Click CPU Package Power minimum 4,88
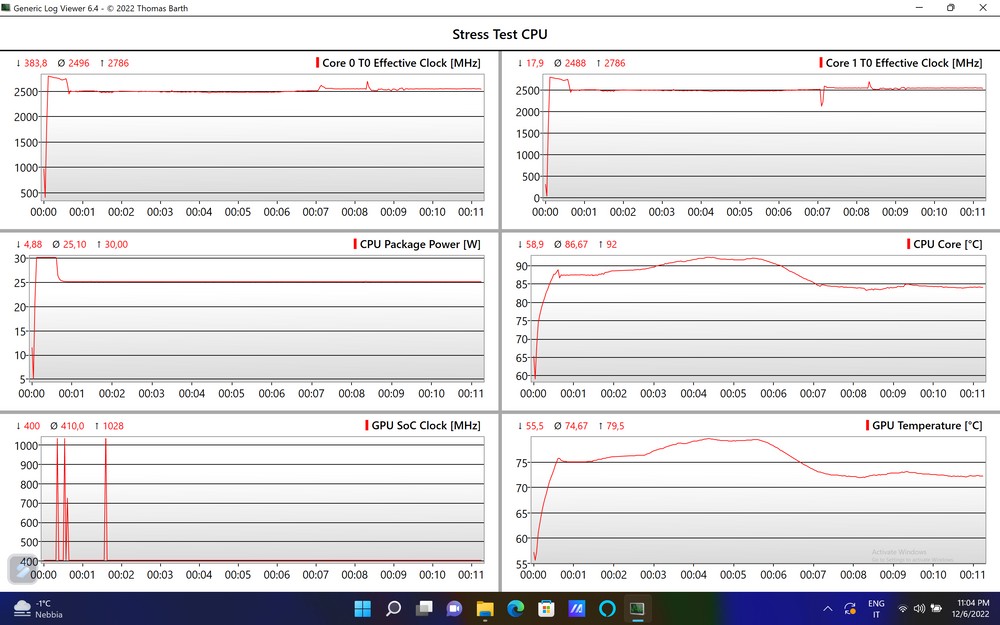This screenshot has width=1000, height=625. click(33, 244)
